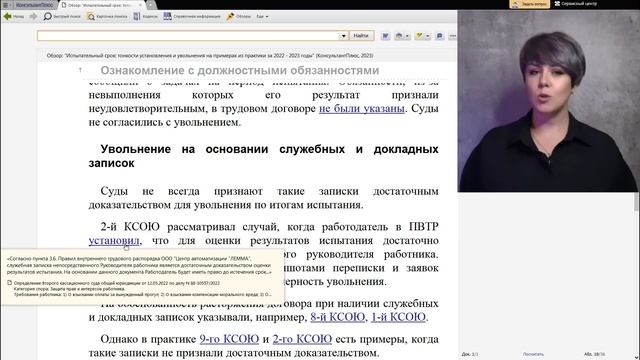Screen dimensions: 640x360
Task: Open the 8-й КСОЮ link
Action: pos(338,317)
